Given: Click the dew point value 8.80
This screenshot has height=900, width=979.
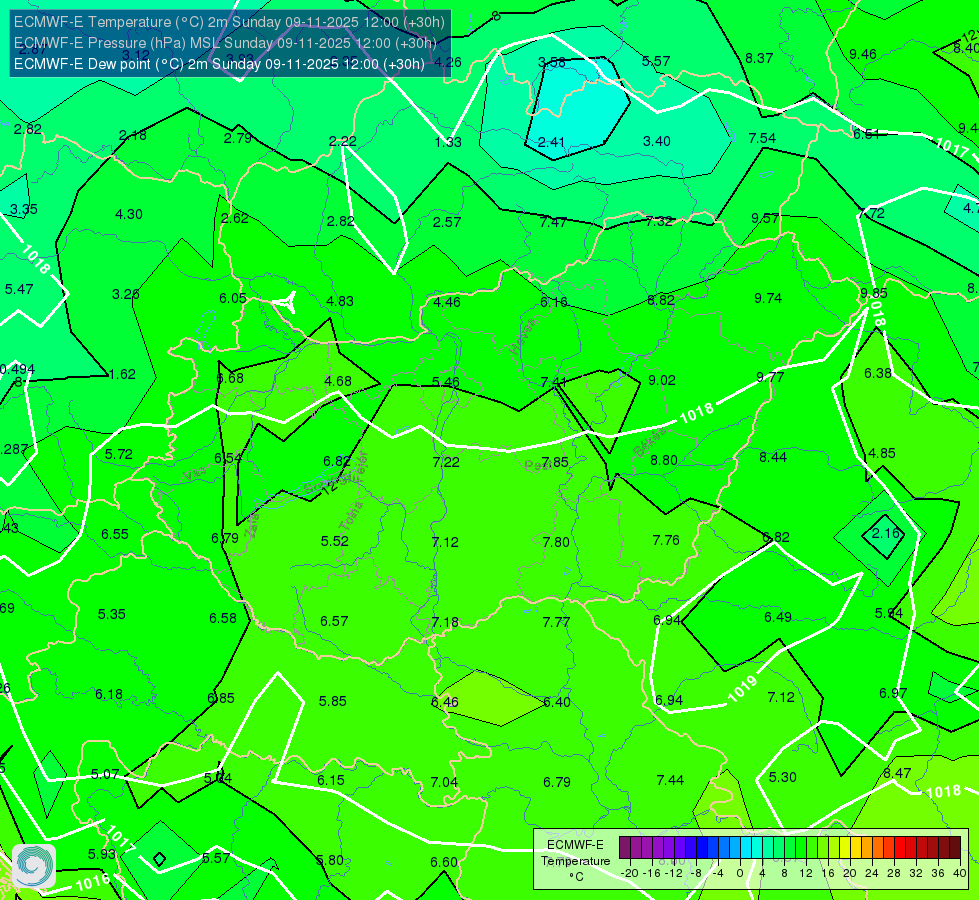Looking at the screenshot, I should 664,460.
